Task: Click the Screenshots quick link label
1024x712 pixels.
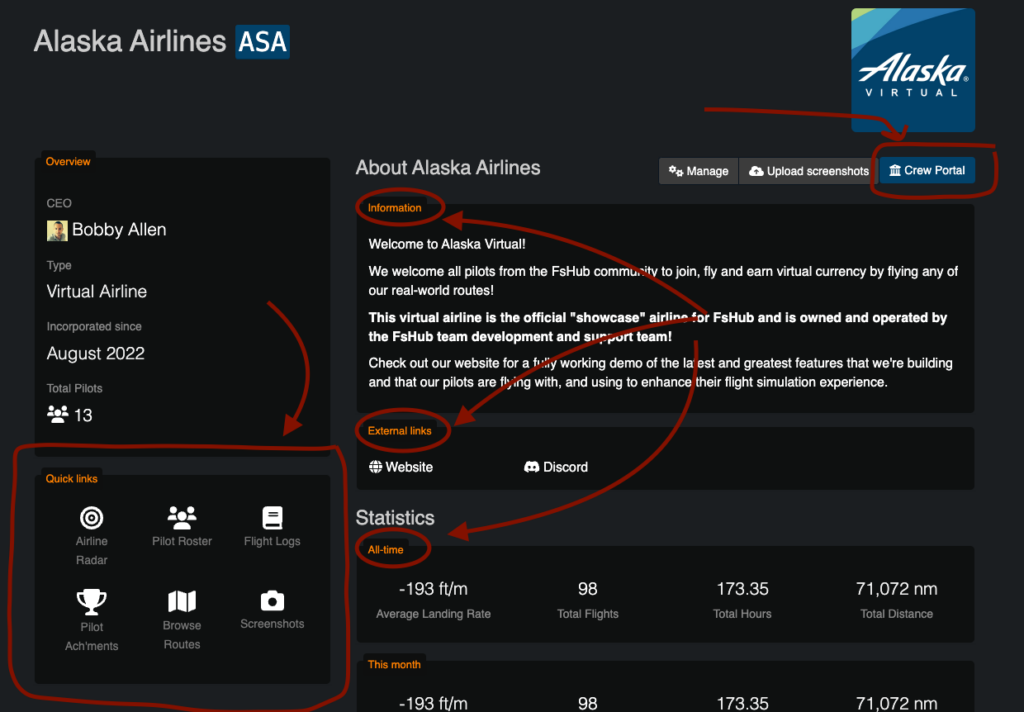Action: click(x=272, y=624)
